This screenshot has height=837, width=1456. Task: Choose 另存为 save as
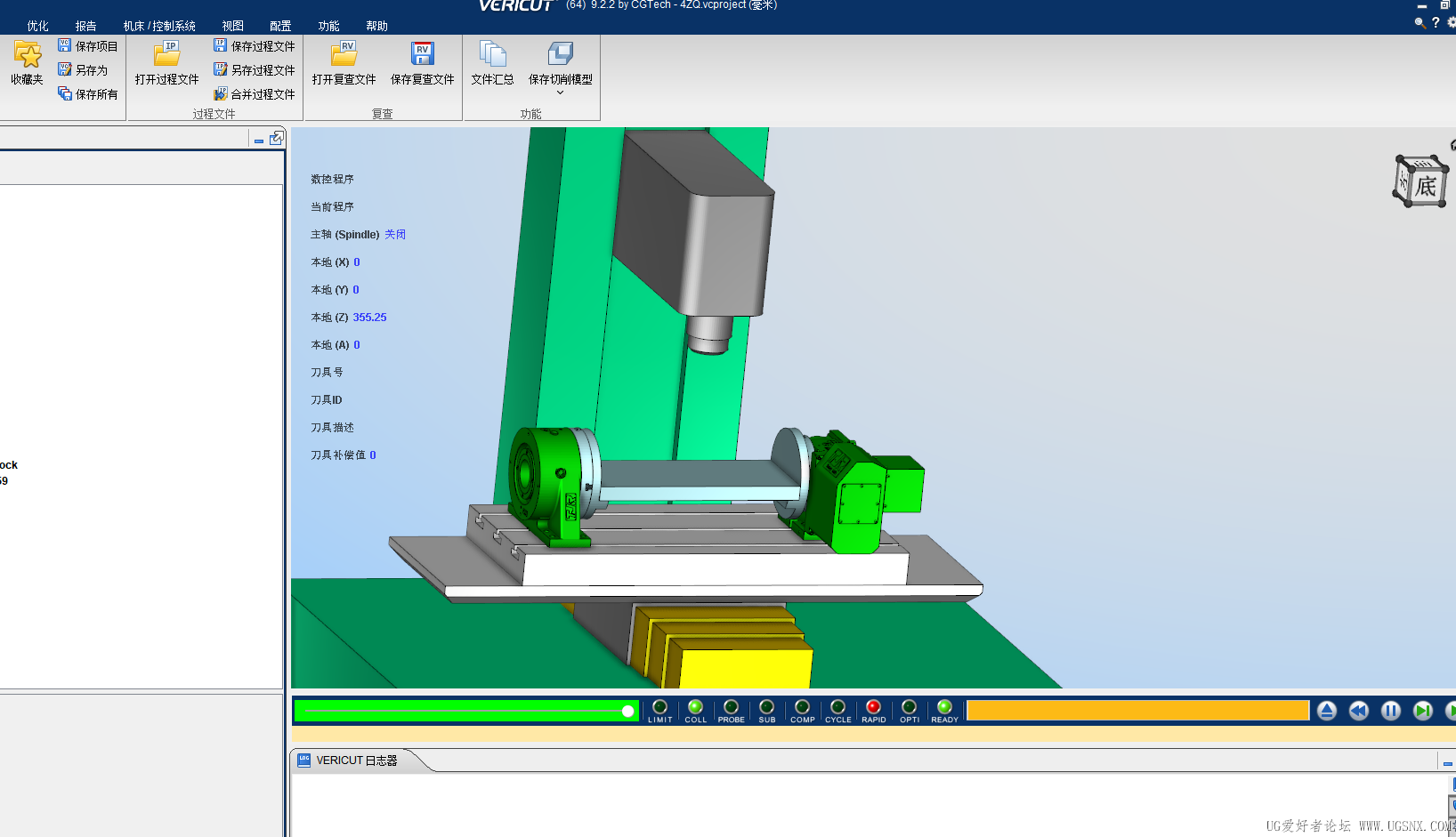(x=83, y=70)
